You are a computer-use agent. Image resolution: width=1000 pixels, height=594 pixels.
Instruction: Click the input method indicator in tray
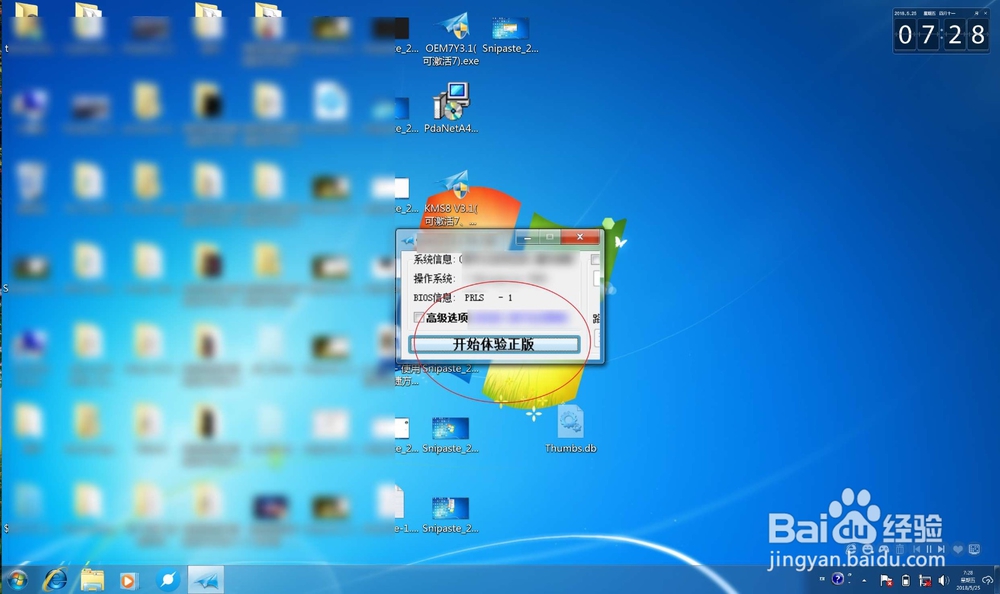pyautogui.click(x=822, y=579)
